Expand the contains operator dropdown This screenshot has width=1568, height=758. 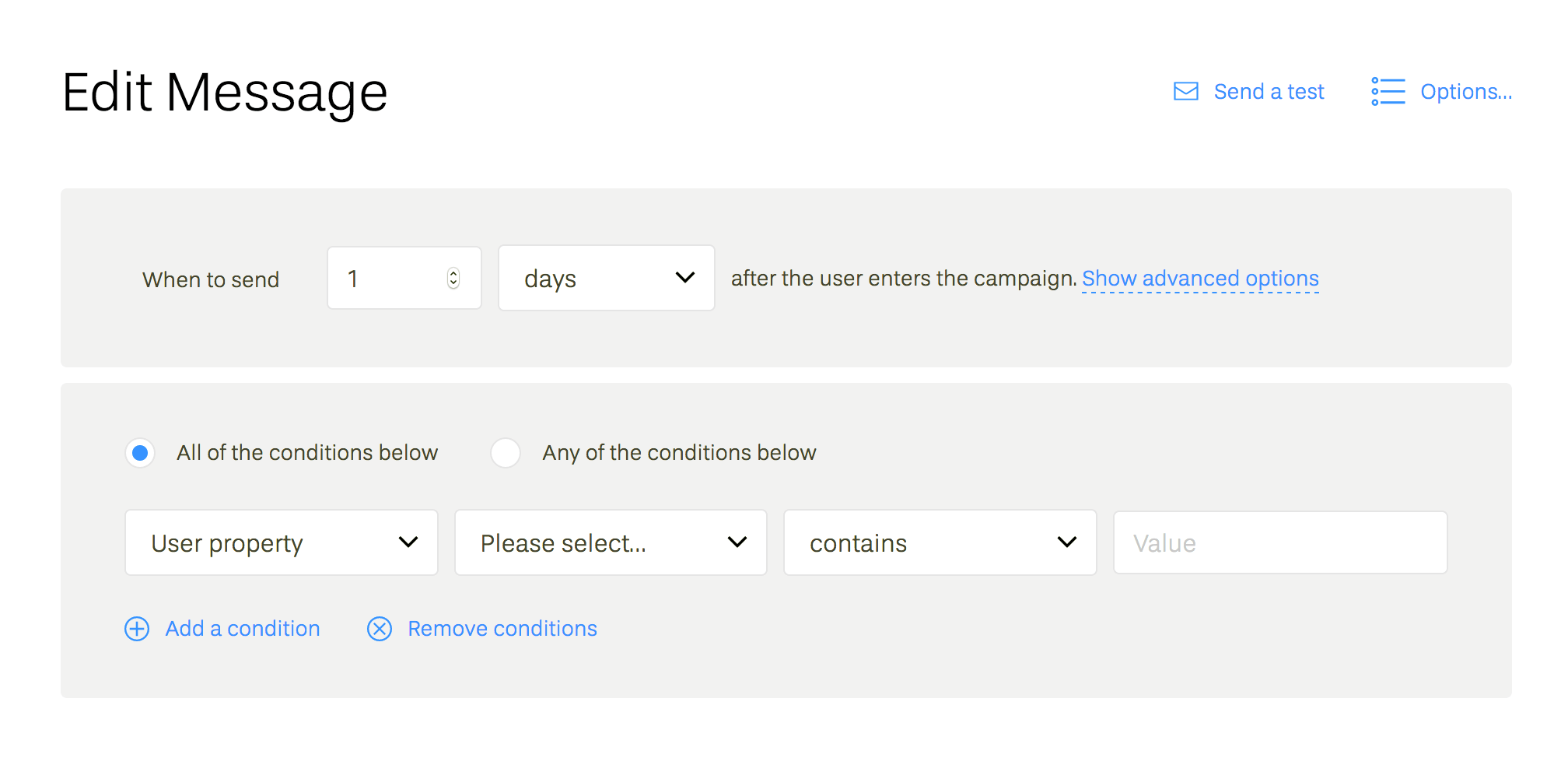940,543
